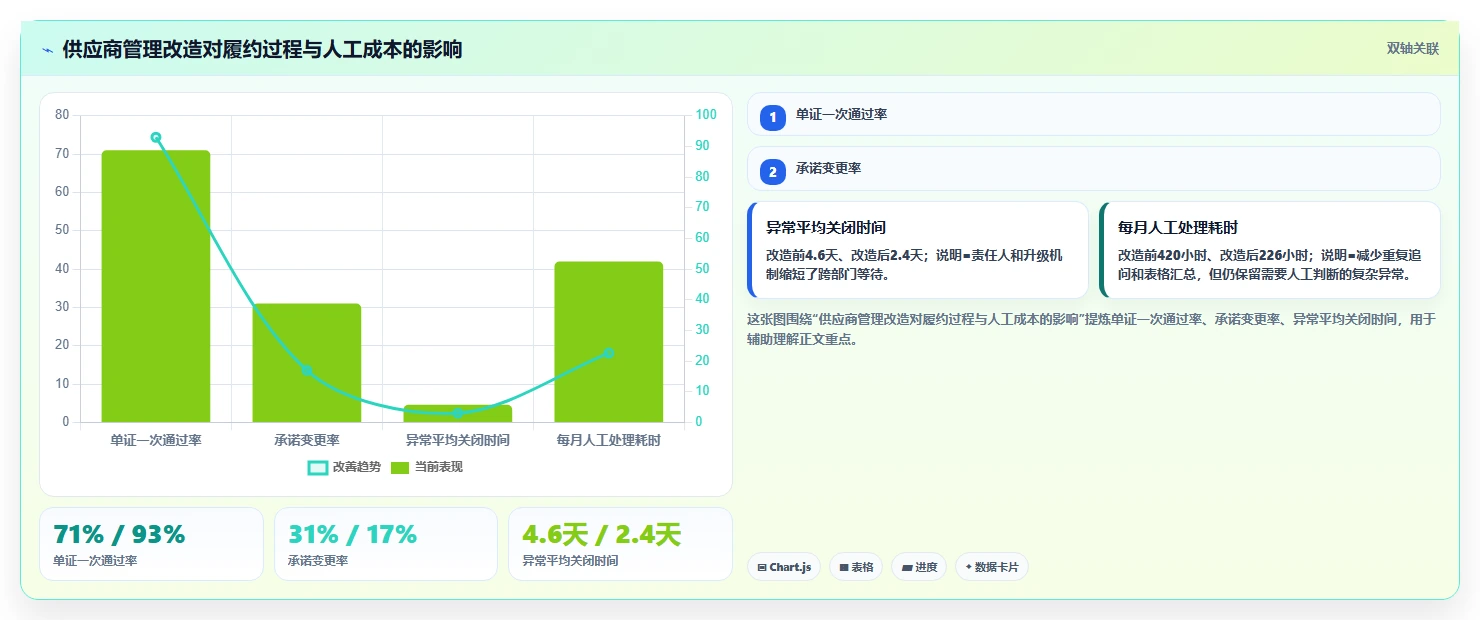Click the 承诺变更率 green bar

tap(307, 363)
